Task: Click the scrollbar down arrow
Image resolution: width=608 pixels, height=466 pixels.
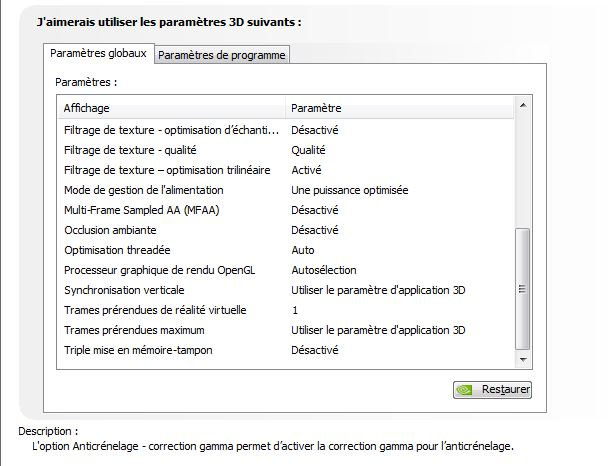Action: tap(523, 360)
